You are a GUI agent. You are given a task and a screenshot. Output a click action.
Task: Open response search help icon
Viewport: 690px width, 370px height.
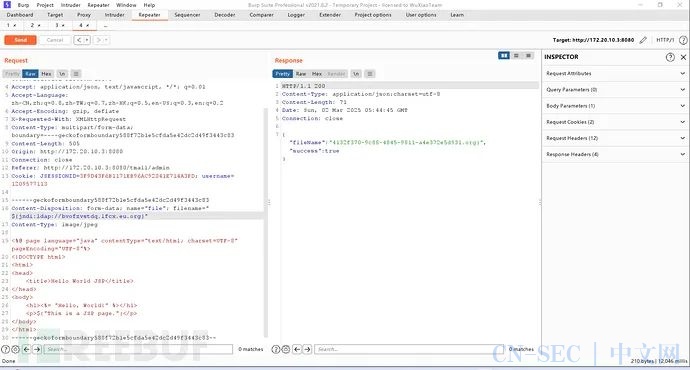(x=276, y=349)
